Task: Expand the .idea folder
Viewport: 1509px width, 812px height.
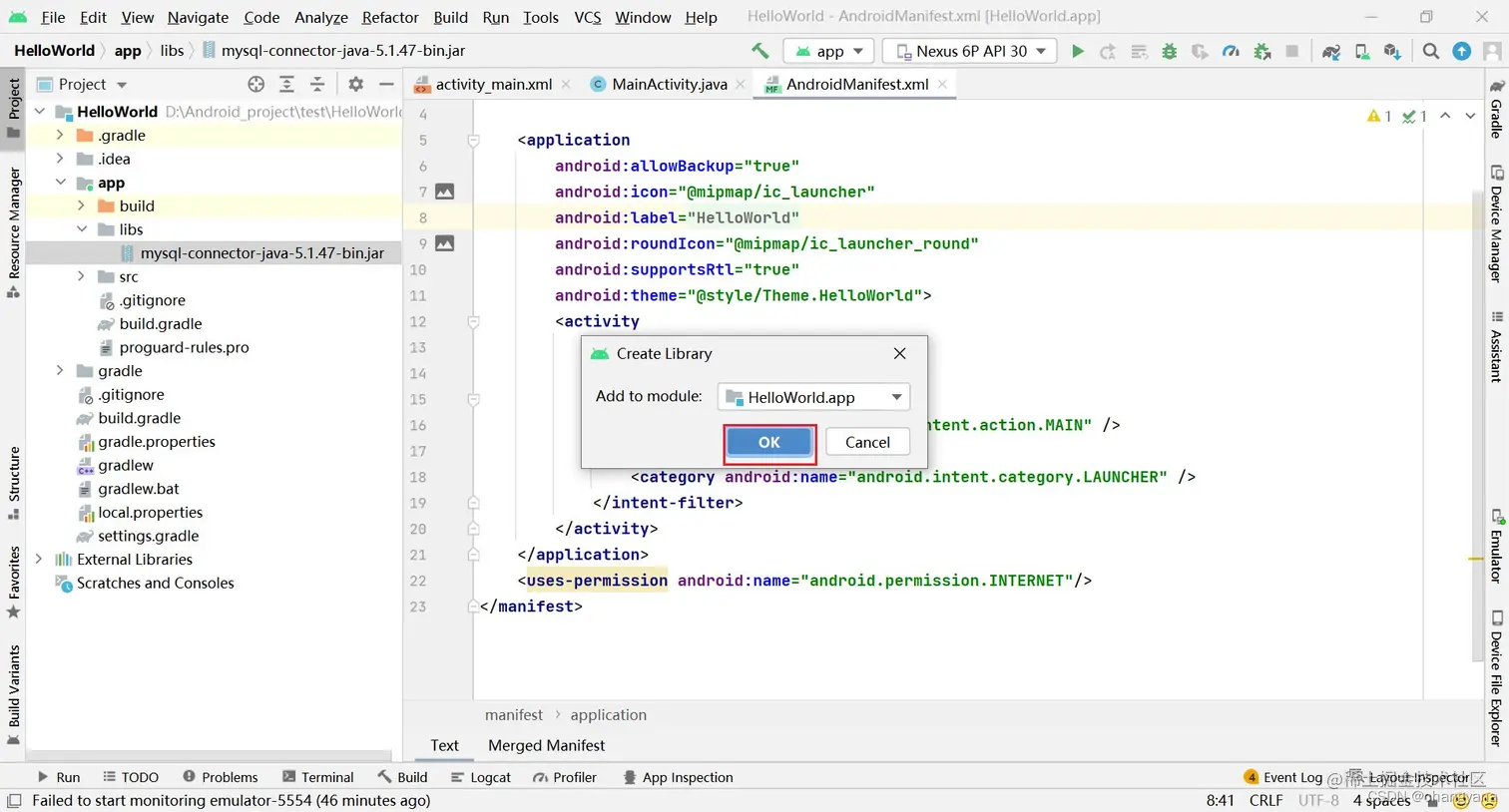Action: coord(60,159)
